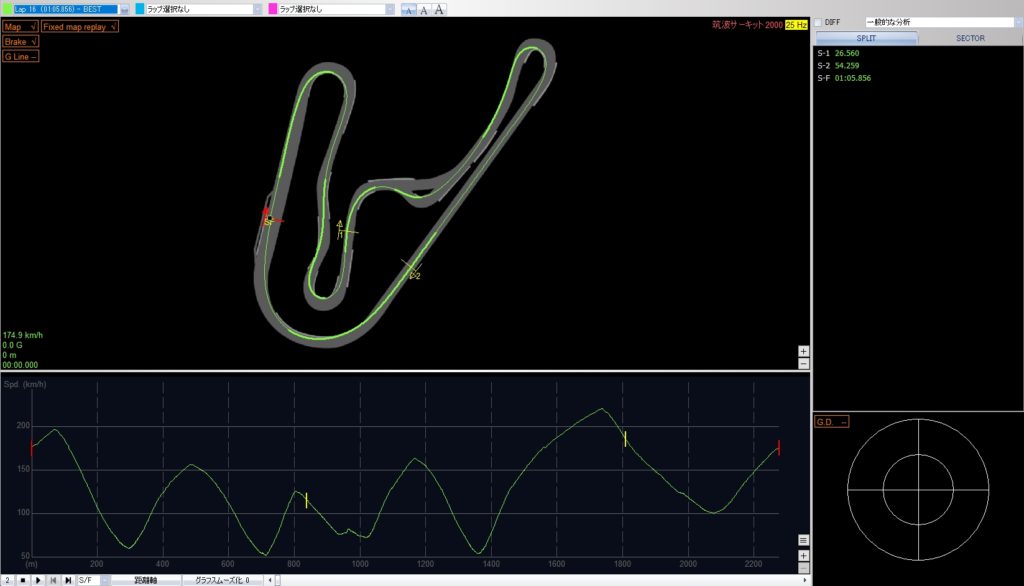
Task: Zoom in the track map view
Action: point(803,351)
